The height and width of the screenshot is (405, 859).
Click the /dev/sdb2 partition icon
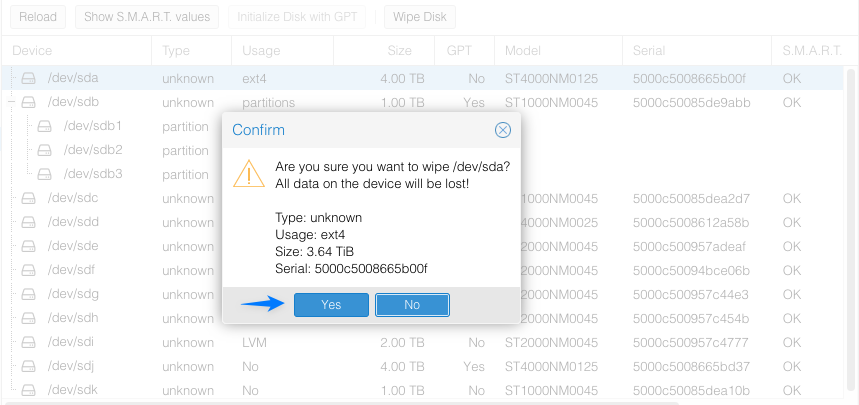pyautogui.click(x=44, y=150)
